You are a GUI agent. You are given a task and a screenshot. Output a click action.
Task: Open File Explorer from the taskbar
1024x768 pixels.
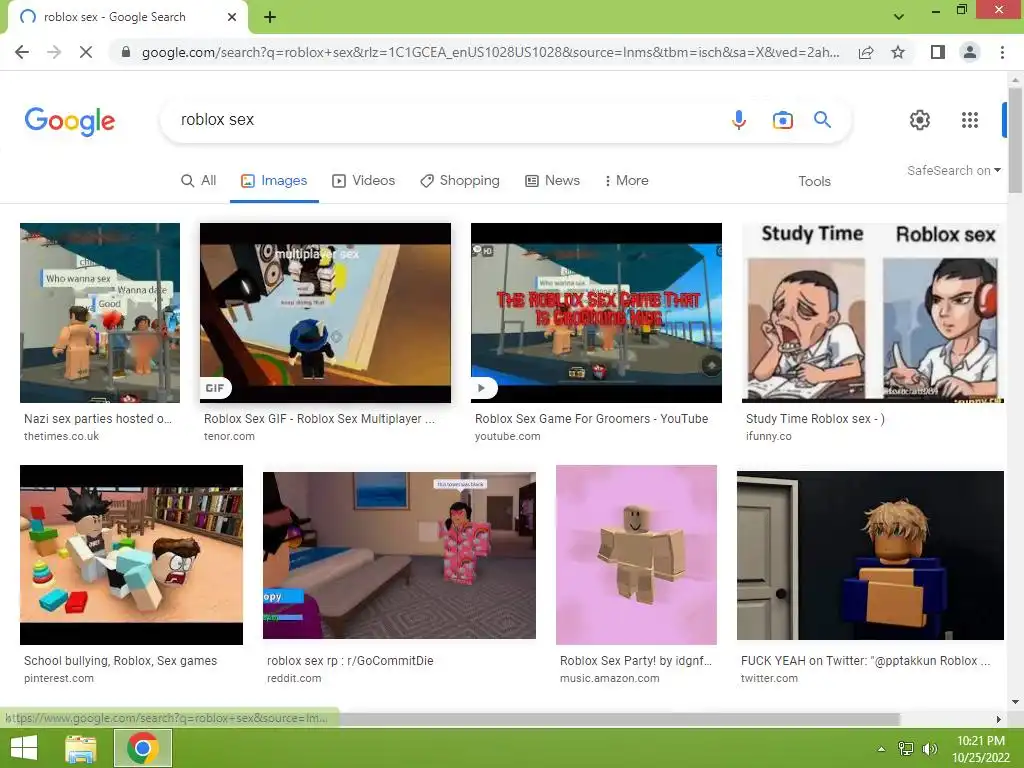(x=81, y=748)
